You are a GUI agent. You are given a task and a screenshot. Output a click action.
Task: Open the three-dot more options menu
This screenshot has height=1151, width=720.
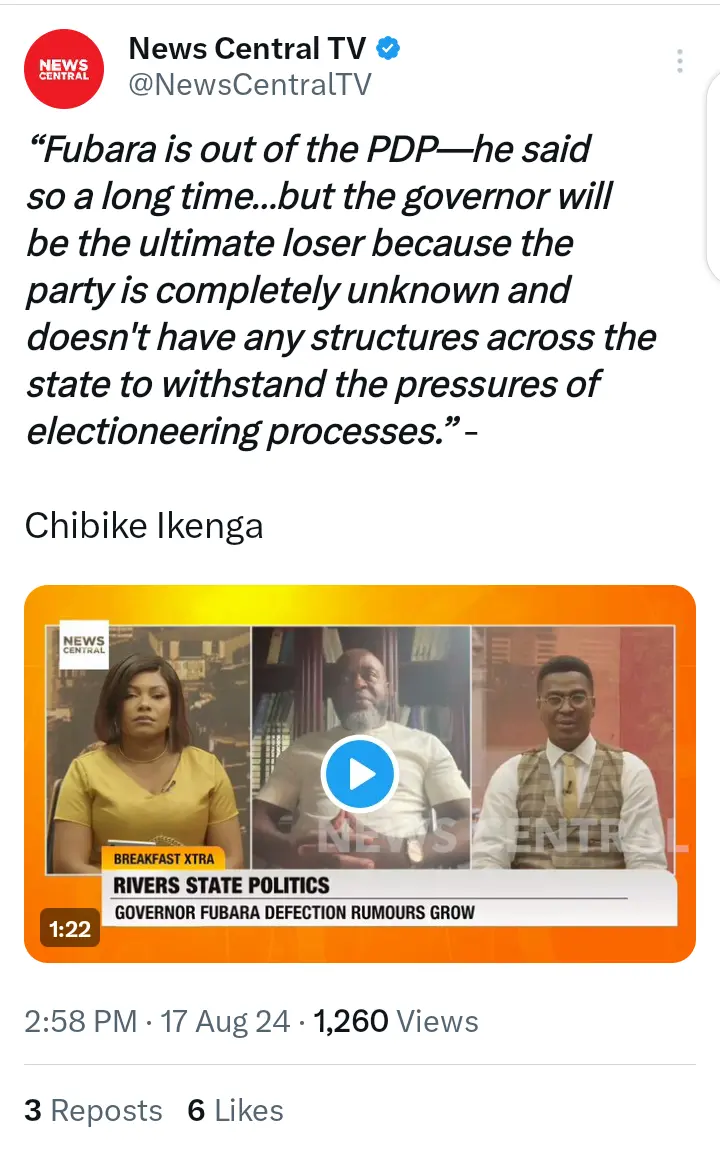pos(680,61)
